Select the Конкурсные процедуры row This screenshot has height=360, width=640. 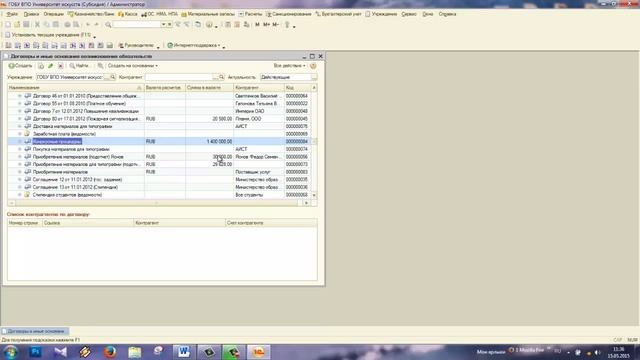(x=159, y=141)
